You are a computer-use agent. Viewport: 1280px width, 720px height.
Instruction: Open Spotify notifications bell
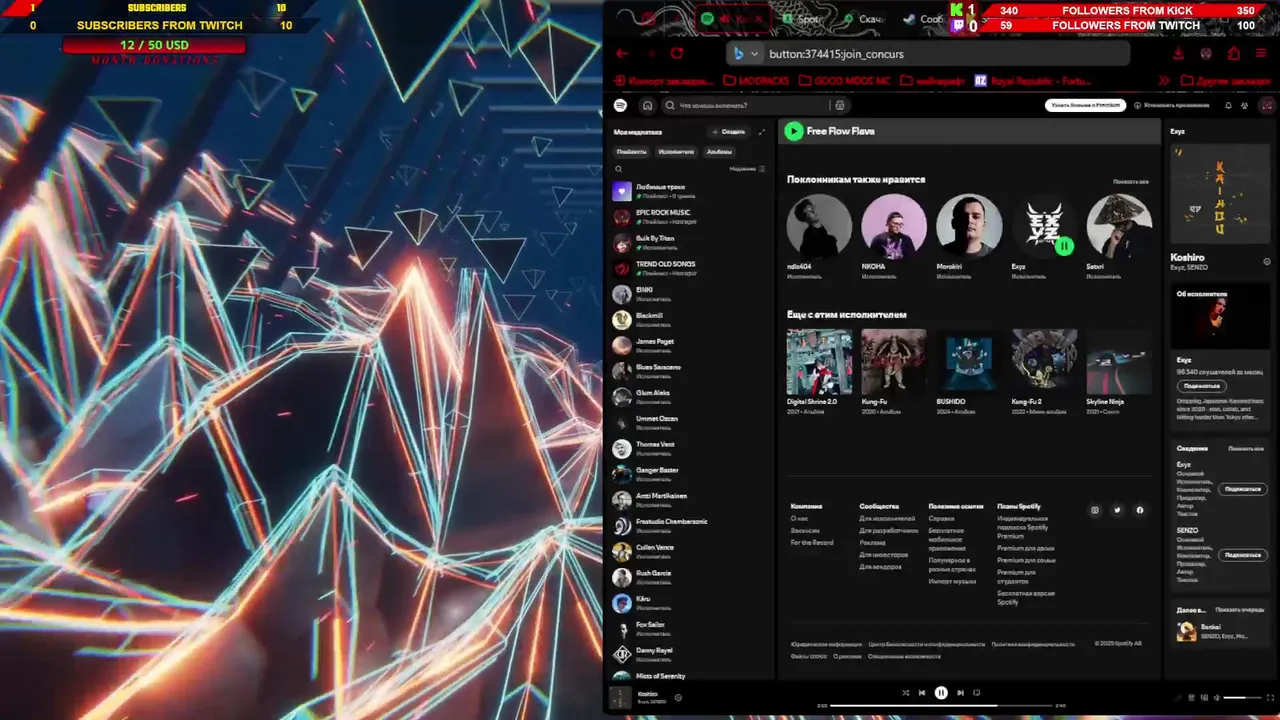(x=1228, y=105)
